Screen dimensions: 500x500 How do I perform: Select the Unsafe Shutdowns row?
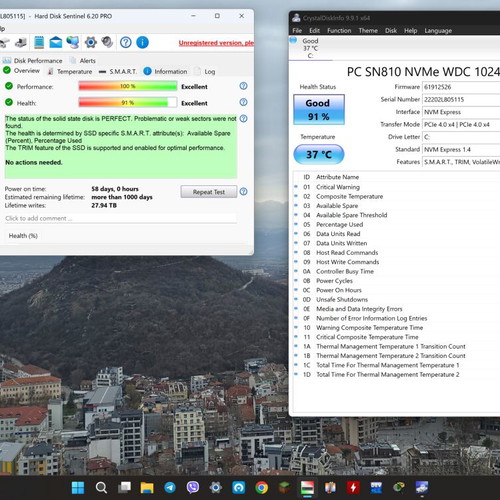397,299
